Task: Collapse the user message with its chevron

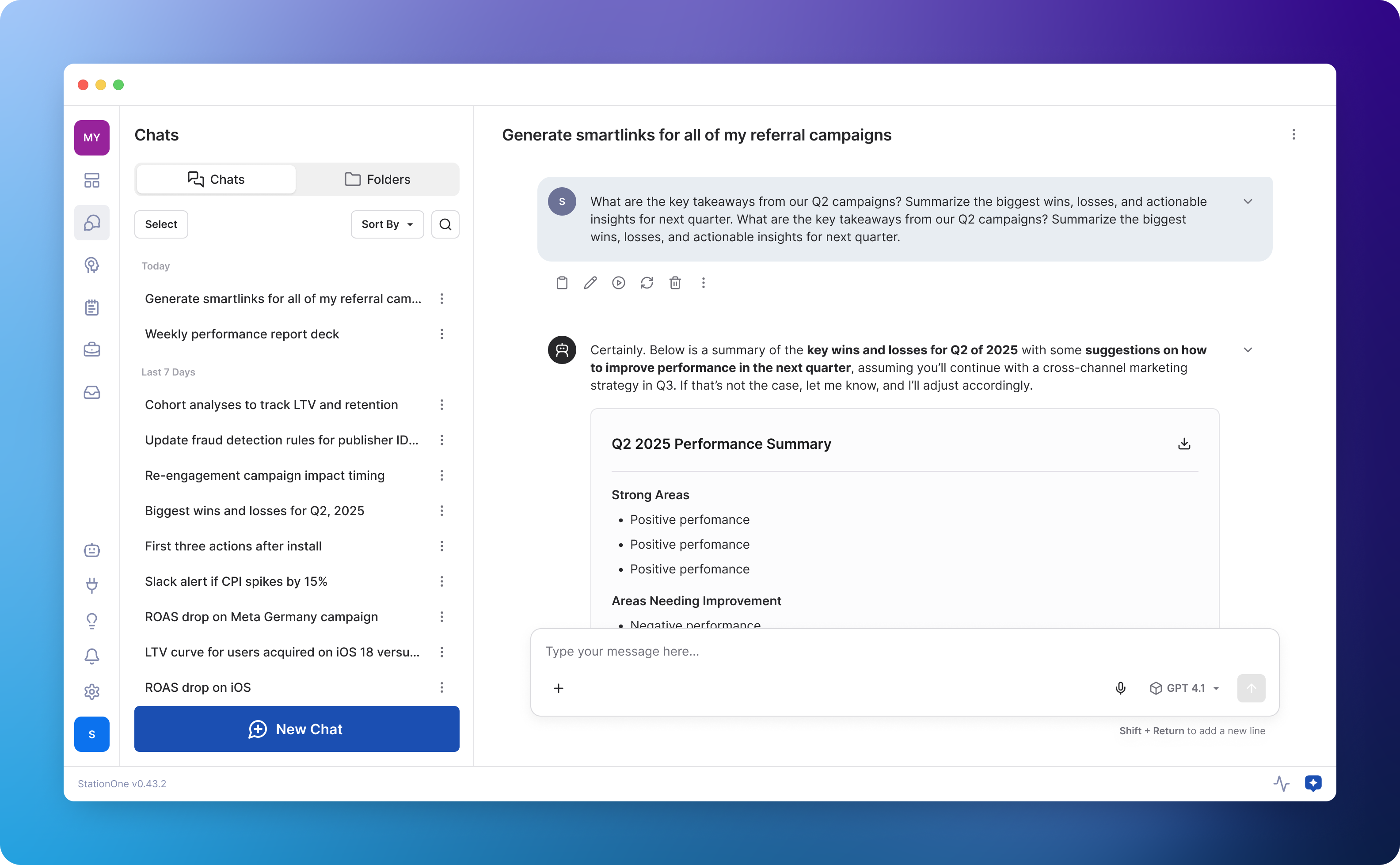Action: click(1248, 201)
